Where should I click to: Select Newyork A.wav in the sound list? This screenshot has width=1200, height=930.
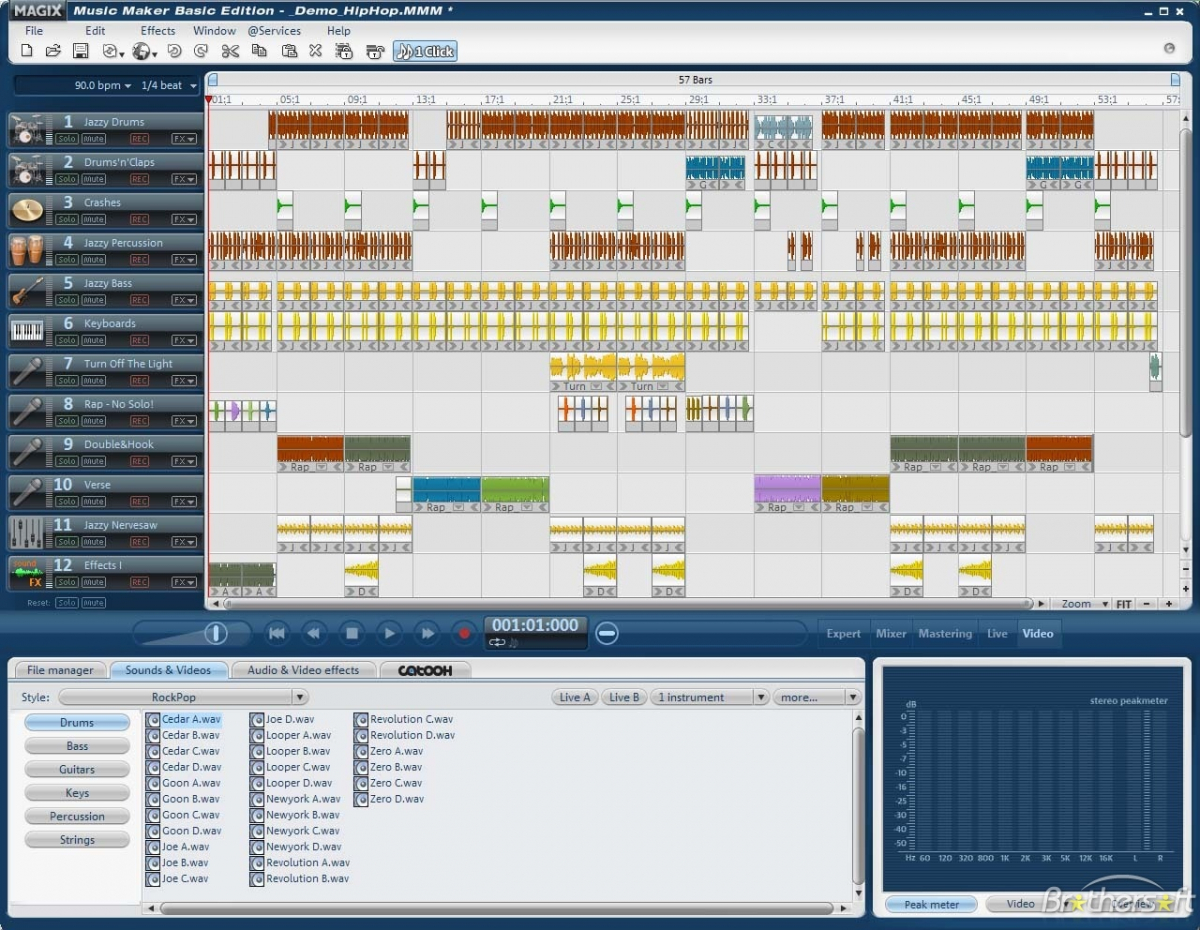[x=302, y=799]
